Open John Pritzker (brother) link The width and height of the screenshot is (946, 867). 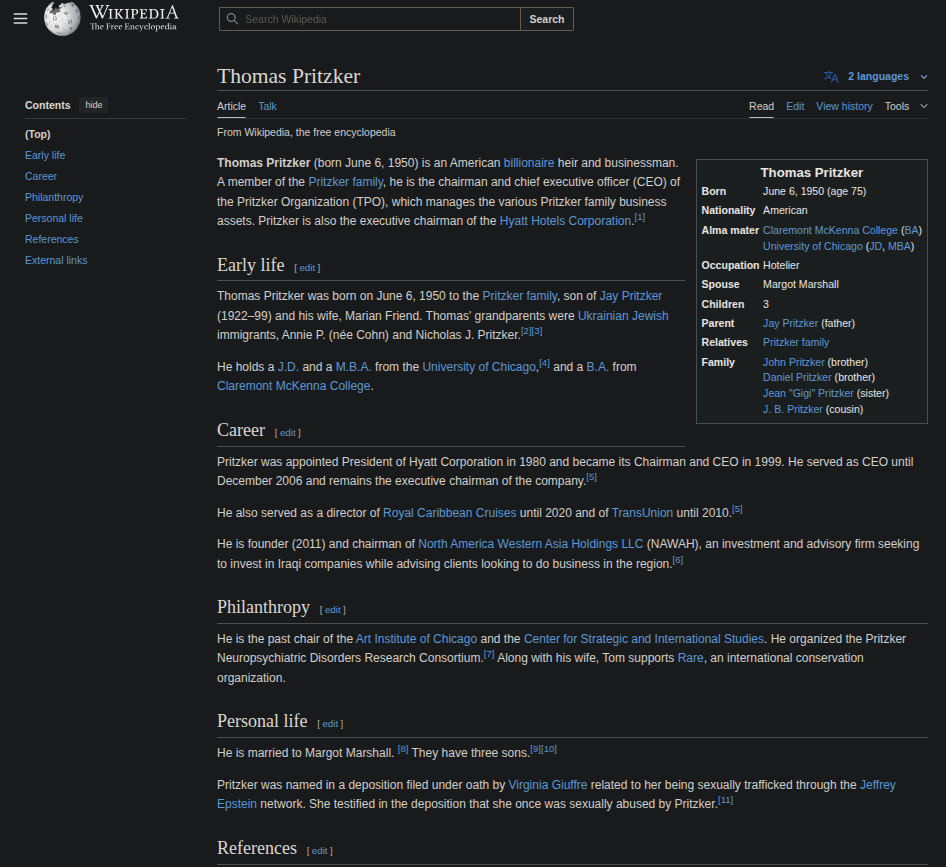[x=793, y=362]
